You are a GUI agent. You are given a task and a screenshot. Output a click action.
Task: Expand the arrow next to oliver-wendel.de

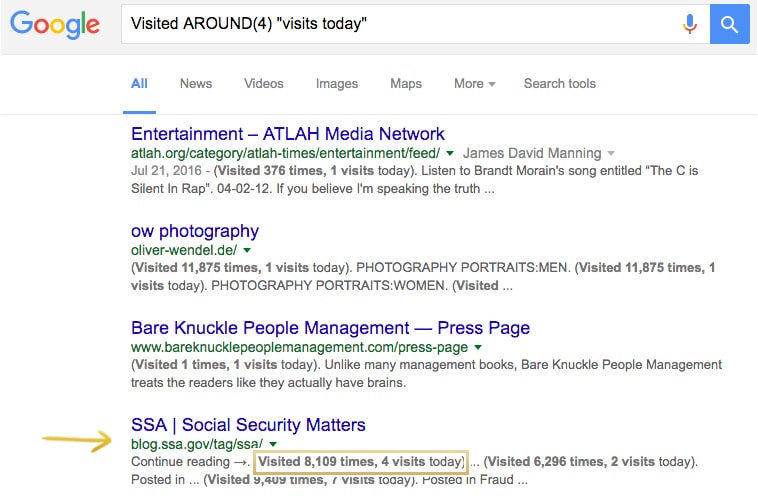(247, 250)
